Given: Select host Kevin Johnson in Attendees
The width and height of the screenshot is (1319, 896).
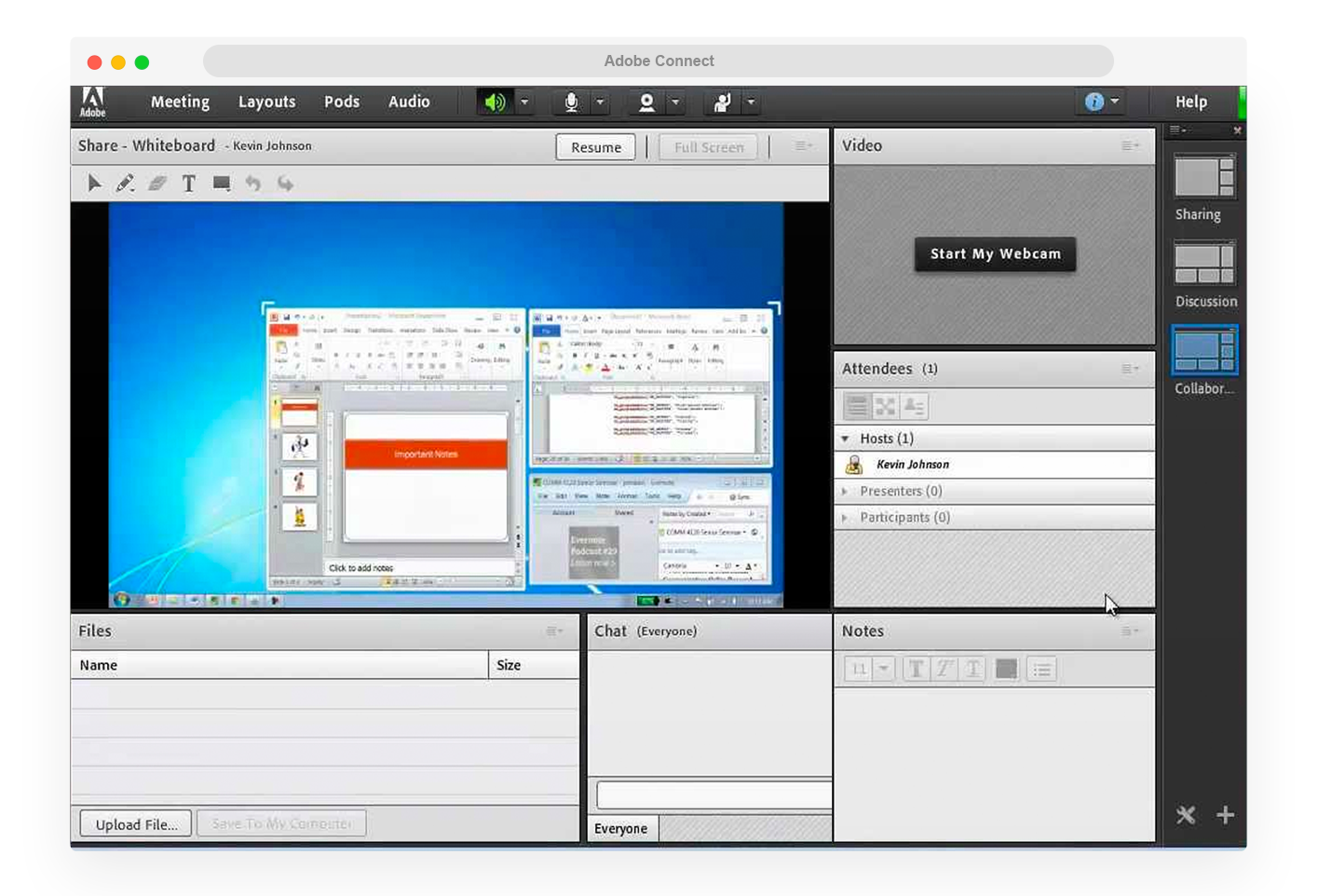Looking at the screenshot, I should coord(995,465).
